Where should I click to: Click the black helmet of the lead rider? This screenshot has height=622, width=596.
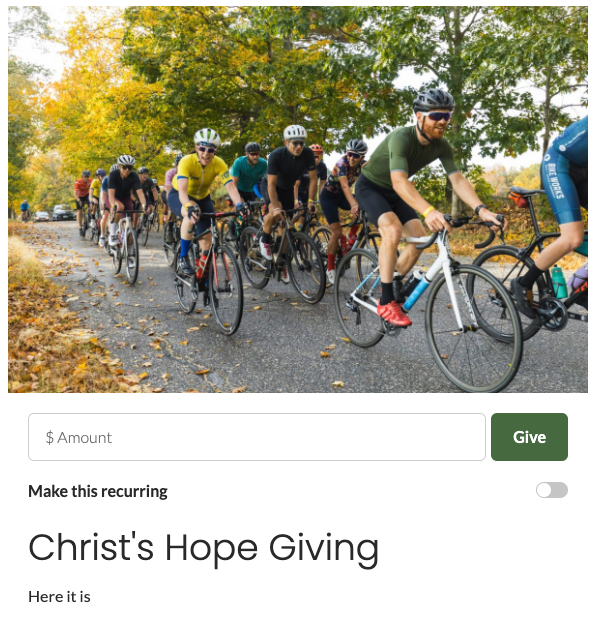433,100
